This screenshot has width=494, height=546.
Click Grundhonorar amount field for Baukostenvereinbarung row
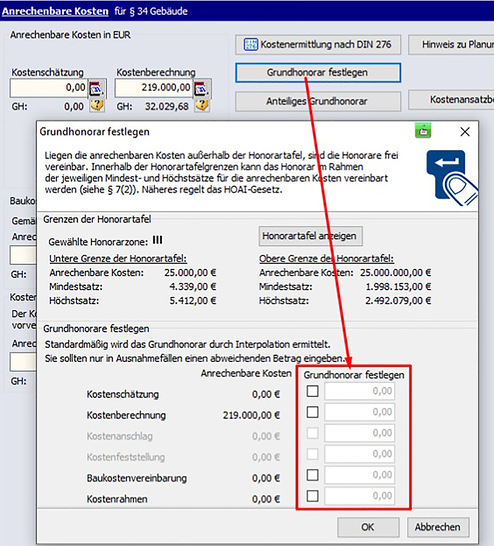pyautogui.click(x=360, y=475)
